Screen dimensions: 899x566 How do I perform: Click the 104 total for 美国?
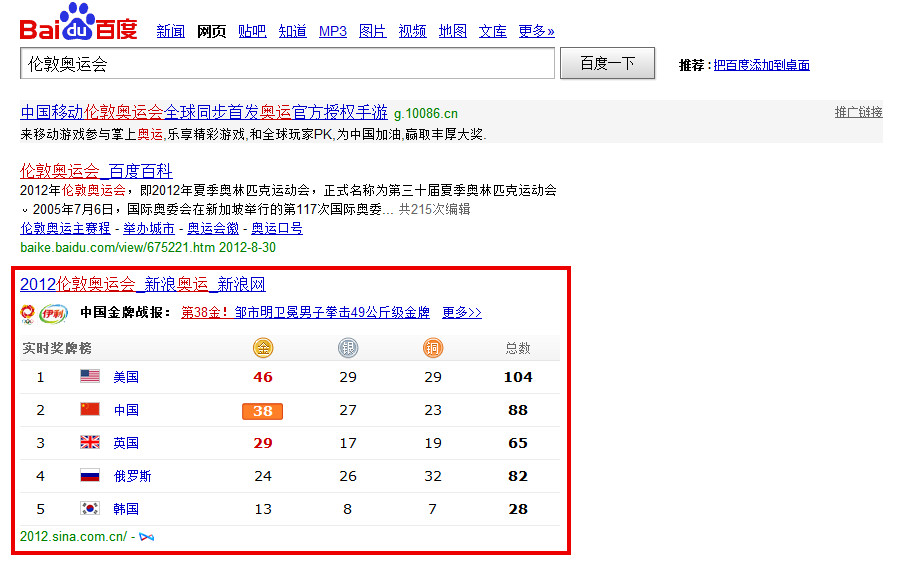[x=518, y=377]
